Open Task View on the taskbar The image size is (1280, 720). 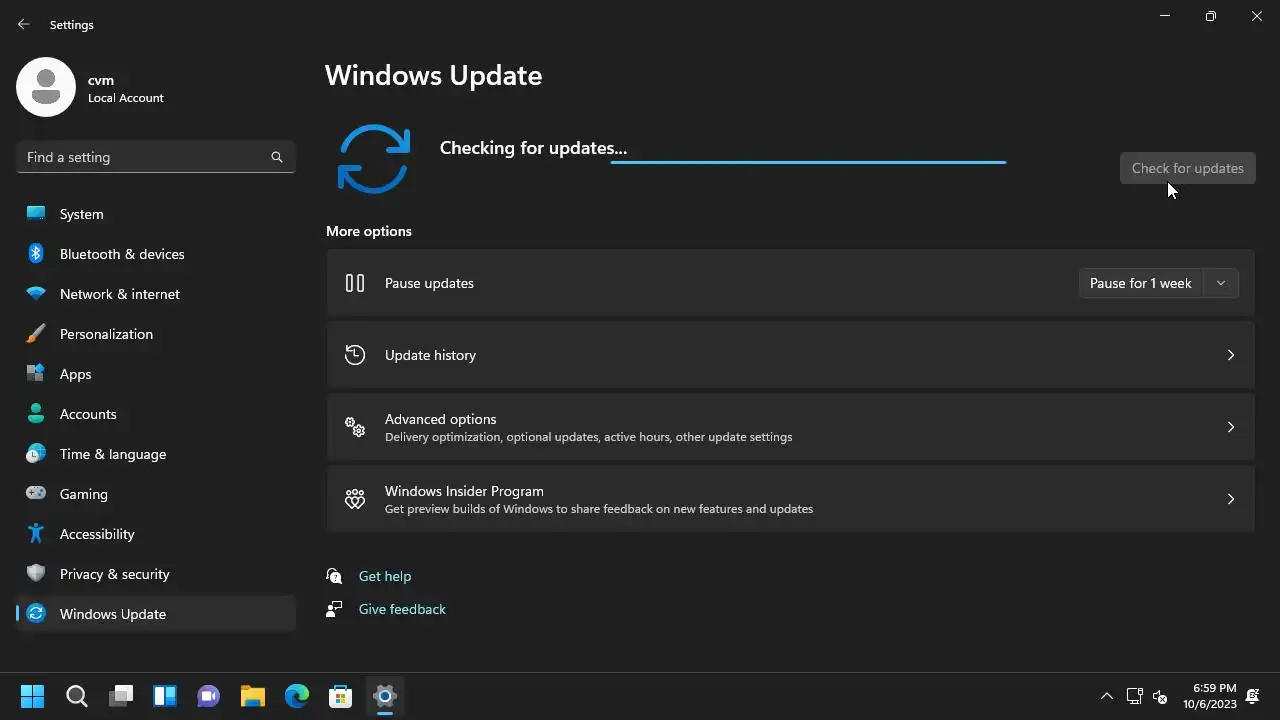coord(121,696)
